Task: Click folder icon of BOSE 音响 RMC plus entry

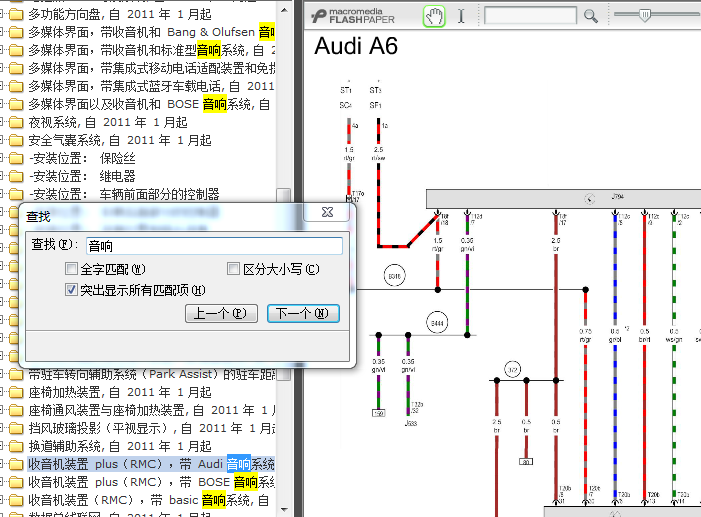Action: pos(16,482)
